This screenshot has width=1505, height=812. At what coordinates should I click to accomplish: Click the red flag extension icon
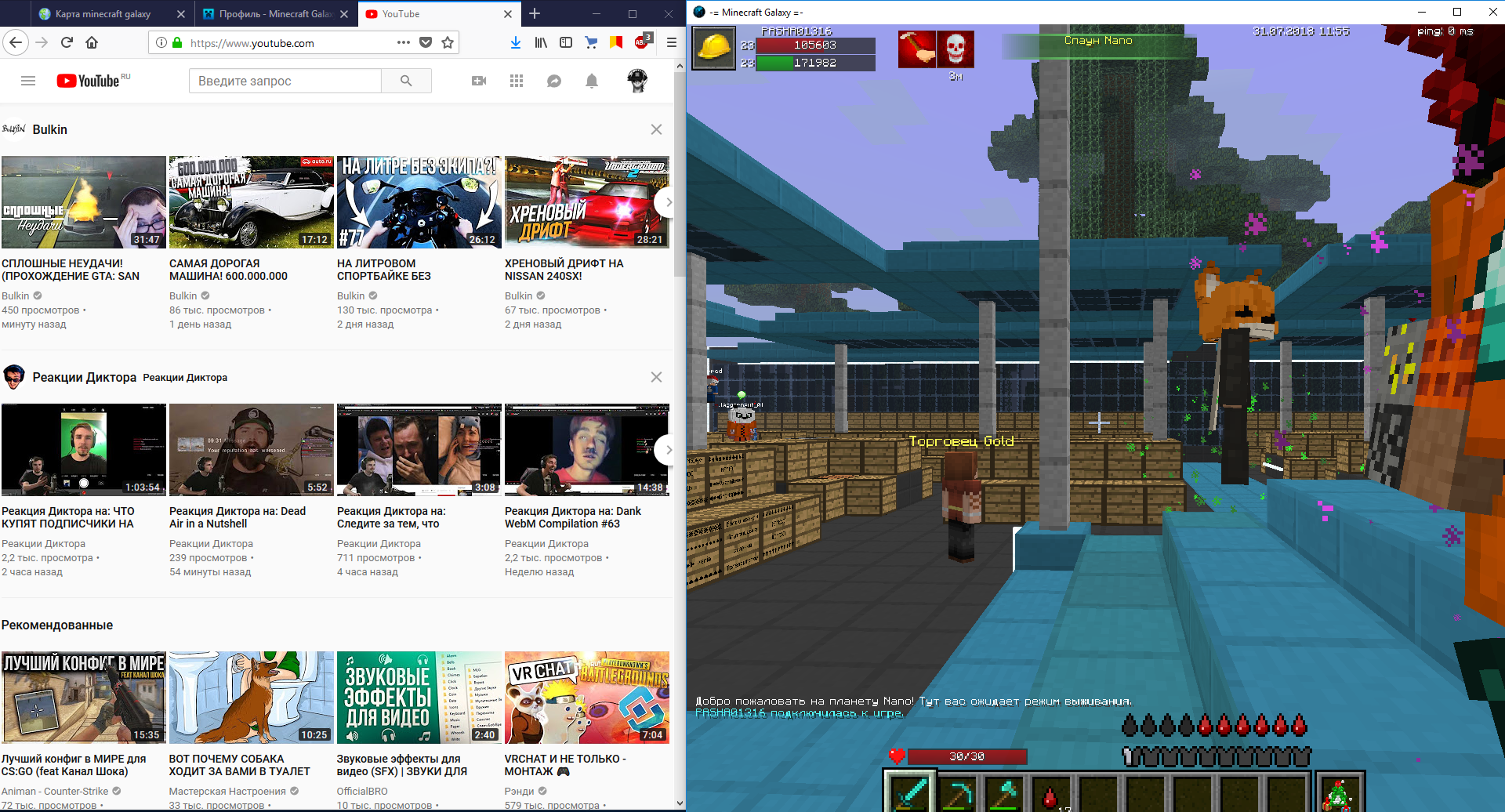click(x=616, y=42)
